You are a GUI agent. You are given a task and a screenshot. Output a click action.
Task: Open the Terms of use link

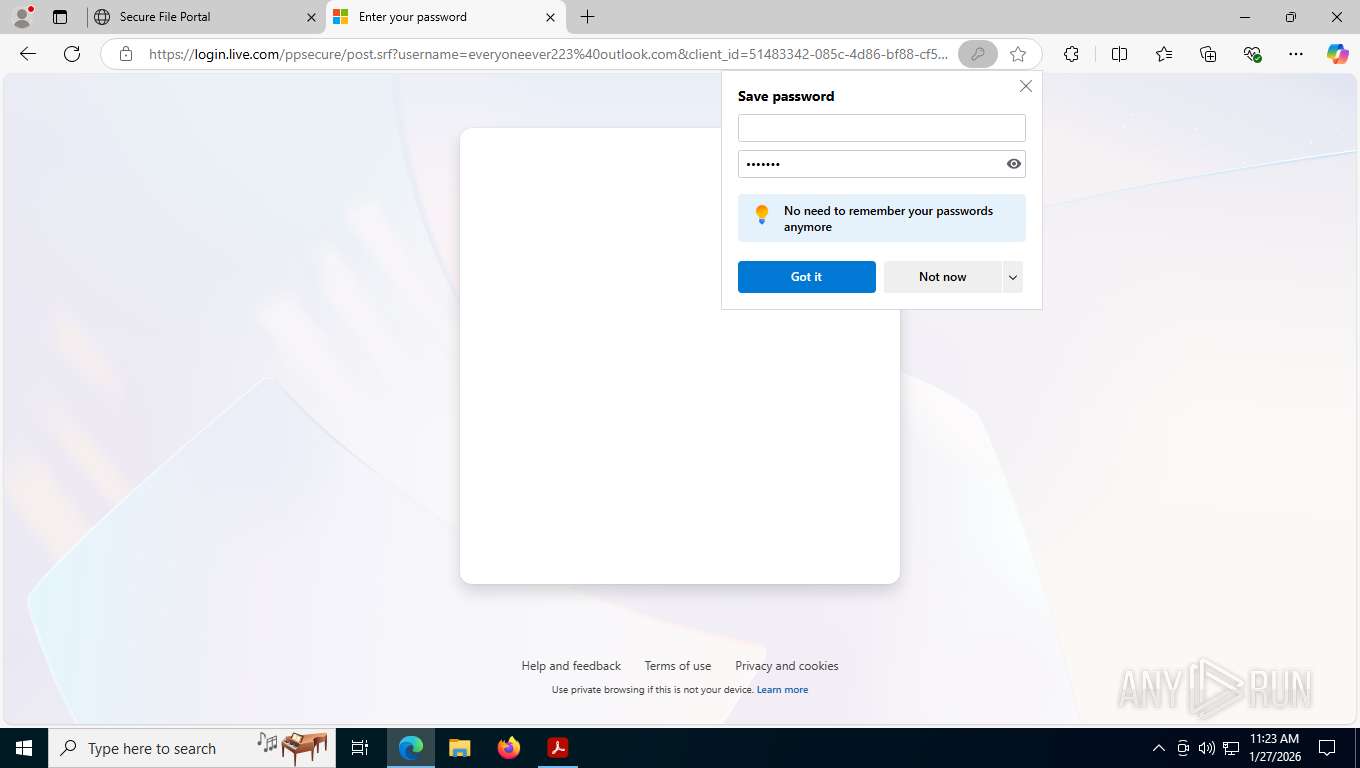(678, 666)
